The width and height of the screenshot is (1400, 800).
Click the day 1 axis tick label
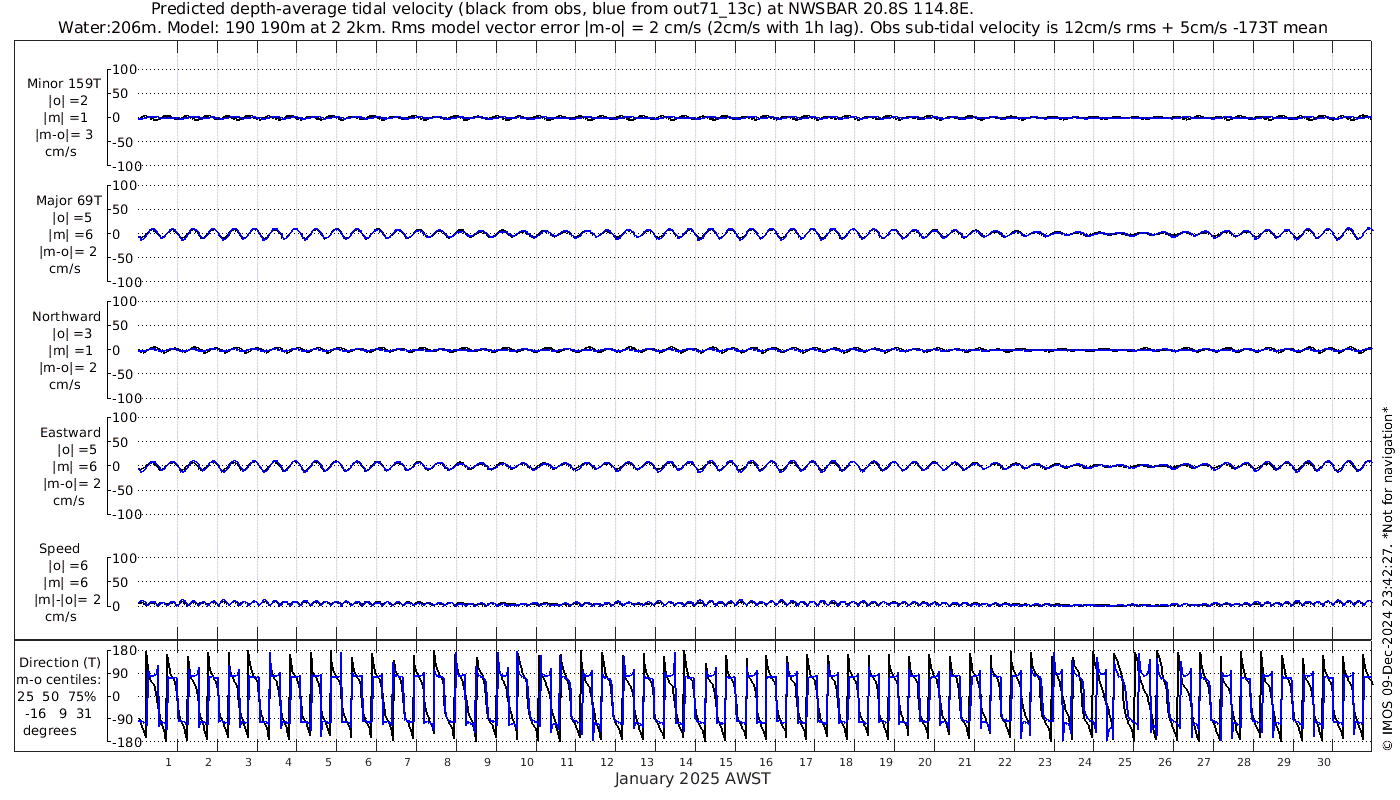coord(168,762)
